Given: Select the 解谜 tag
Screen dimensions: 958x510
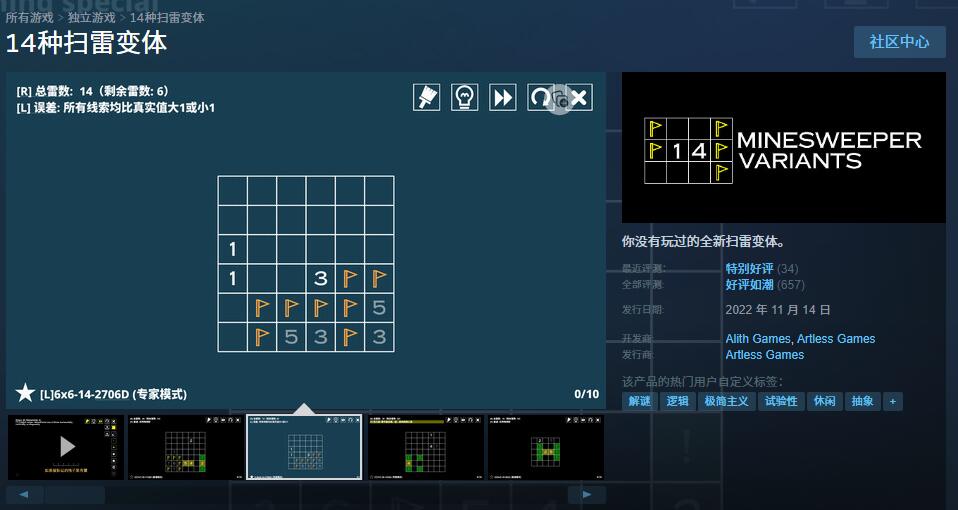Looking at the screenshot, I should click(x=639, y=401).
